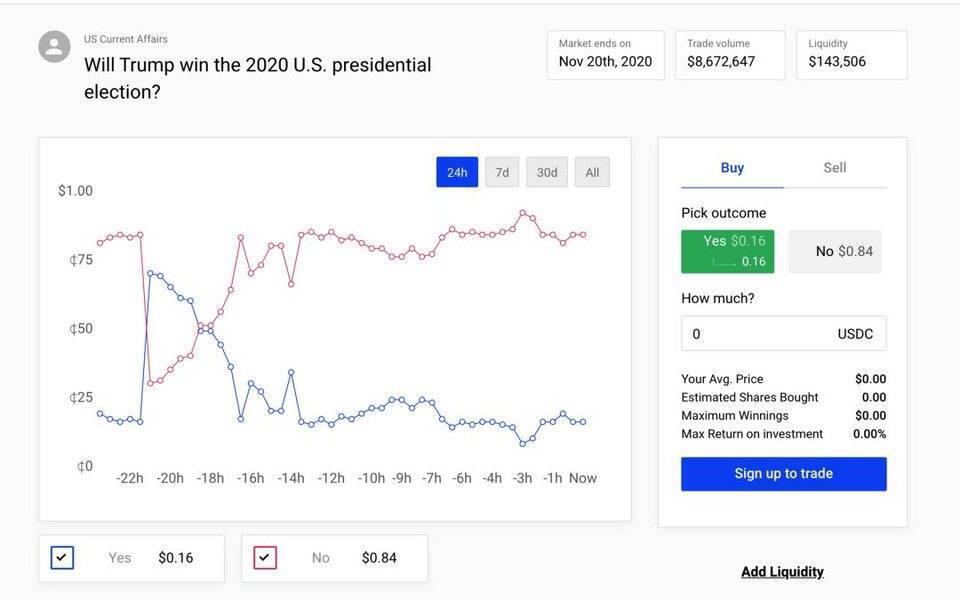Screen dimensions: 960x600
Task: Click Sign up to trade button
Action: click(784, 474)
